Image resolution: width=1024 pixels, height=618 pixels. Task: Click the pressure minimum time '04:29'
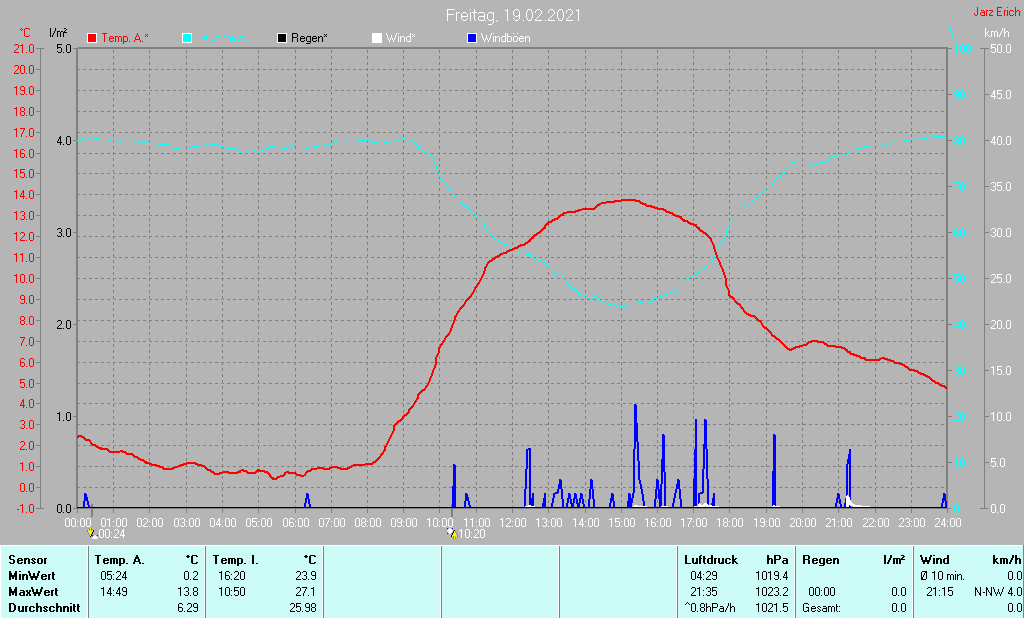[x=703, y=576]
